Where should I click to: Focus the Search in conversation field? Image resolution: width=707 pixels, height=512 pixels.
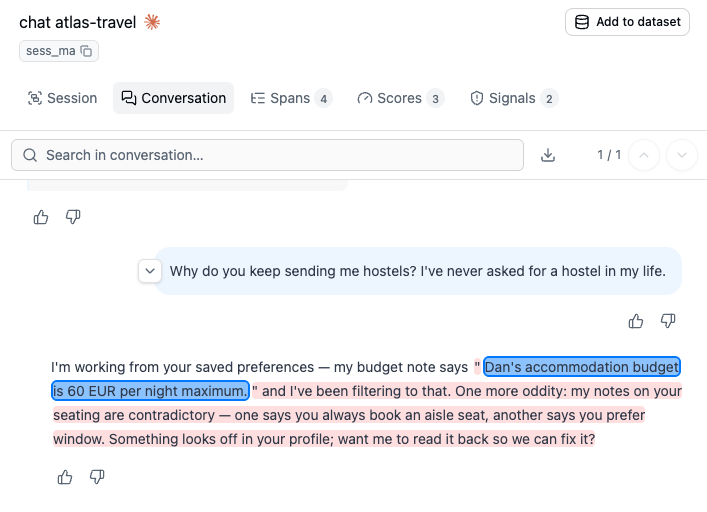point(267,155)
